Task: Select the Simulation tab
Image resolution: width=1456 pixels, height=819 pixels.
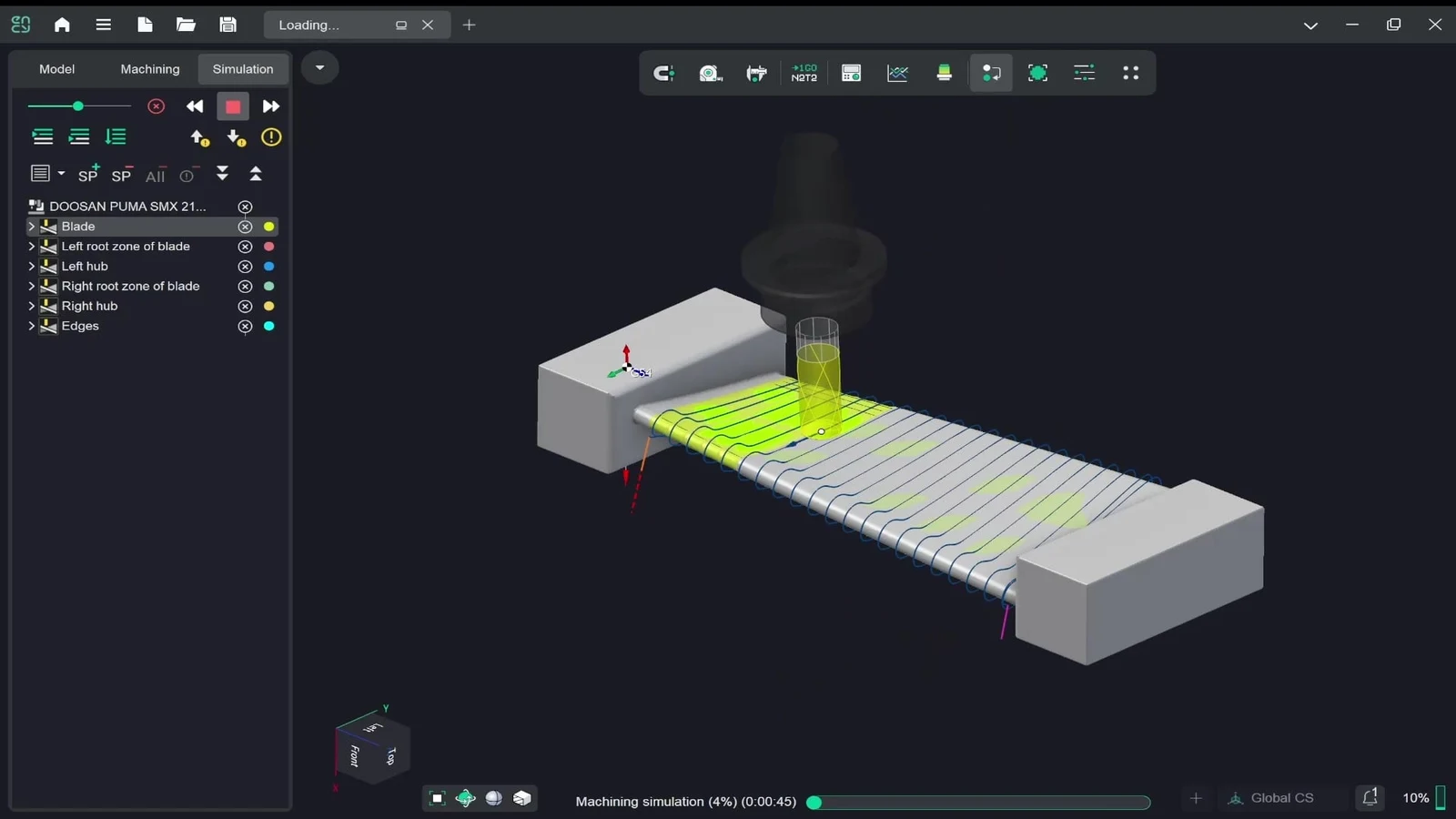Action: pos(243,69)
